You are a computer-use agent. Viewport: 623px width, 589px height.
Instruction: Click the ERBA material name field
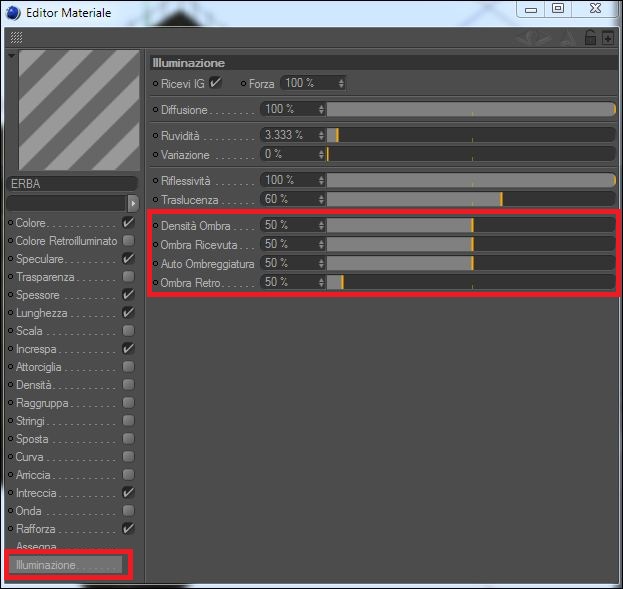(x=72, y=184)
